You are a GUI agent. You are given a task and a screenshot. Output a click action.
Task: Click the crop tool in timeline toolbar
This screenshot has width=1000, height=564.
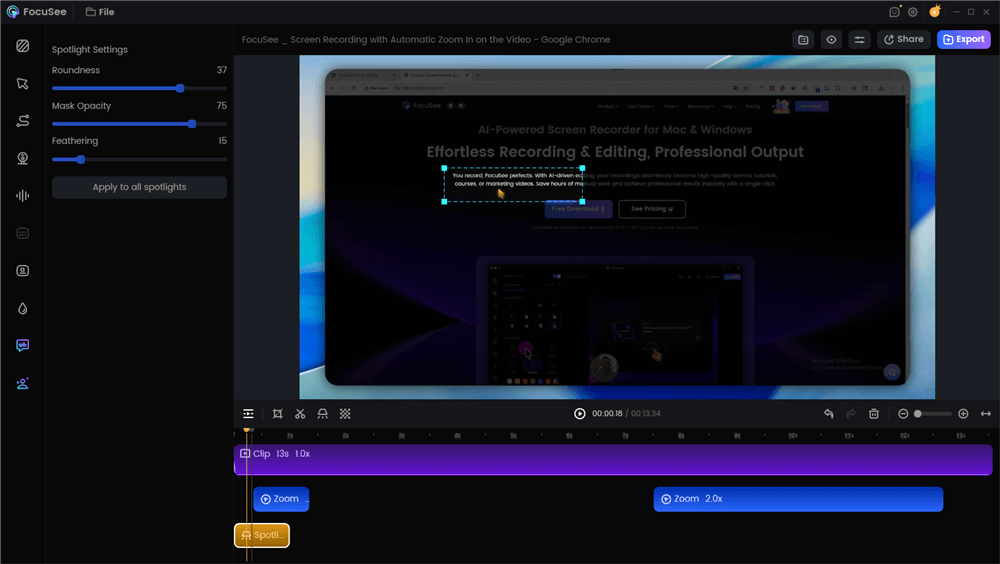[277, 414]
